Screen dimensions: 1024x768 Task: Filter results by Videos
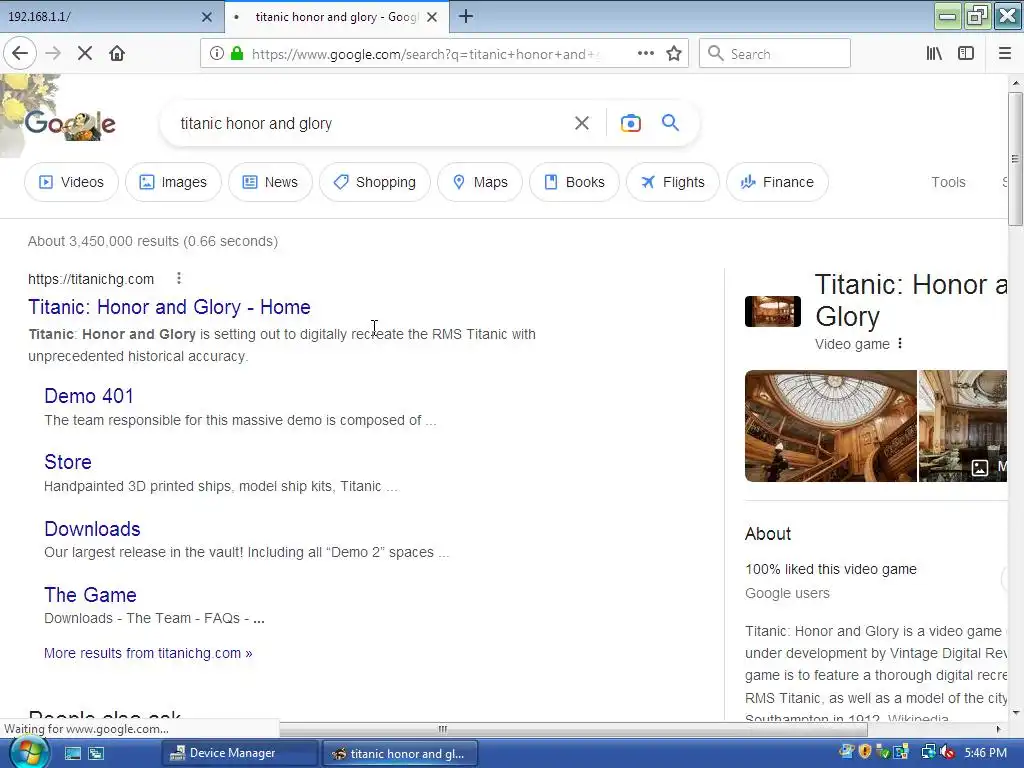(x=71, y=182)
